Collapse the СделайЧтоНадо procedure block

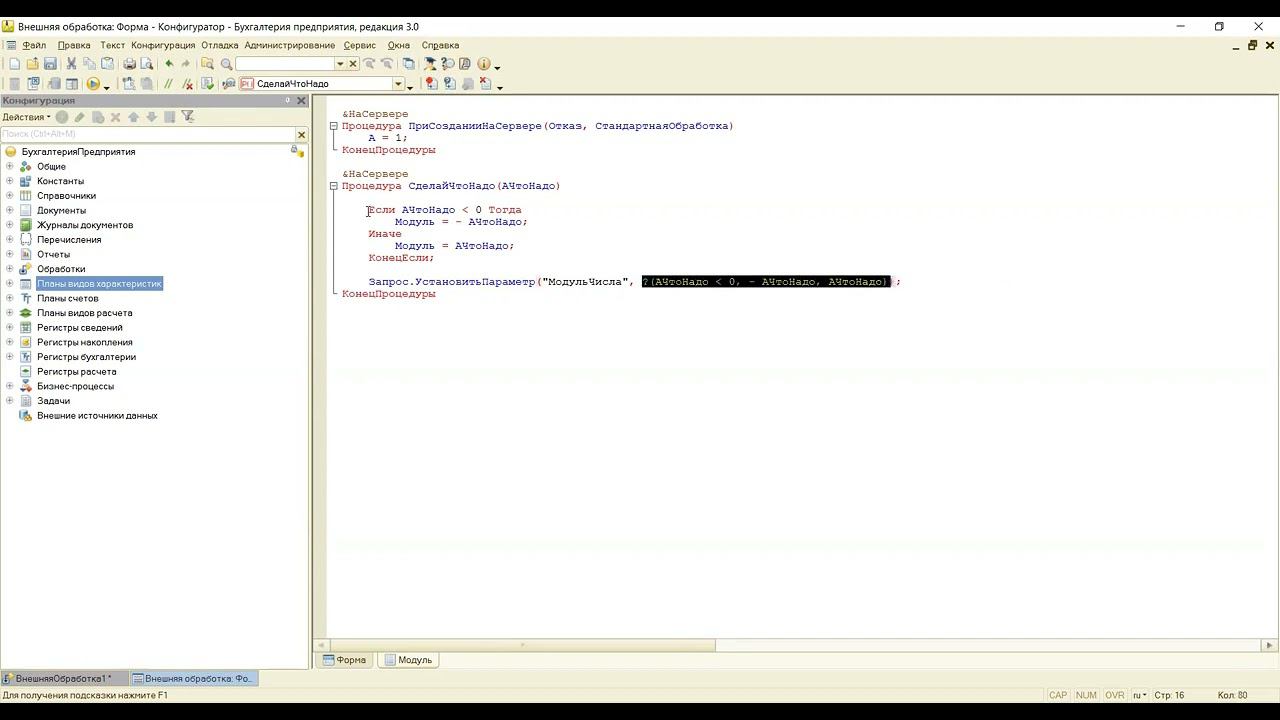334,186
